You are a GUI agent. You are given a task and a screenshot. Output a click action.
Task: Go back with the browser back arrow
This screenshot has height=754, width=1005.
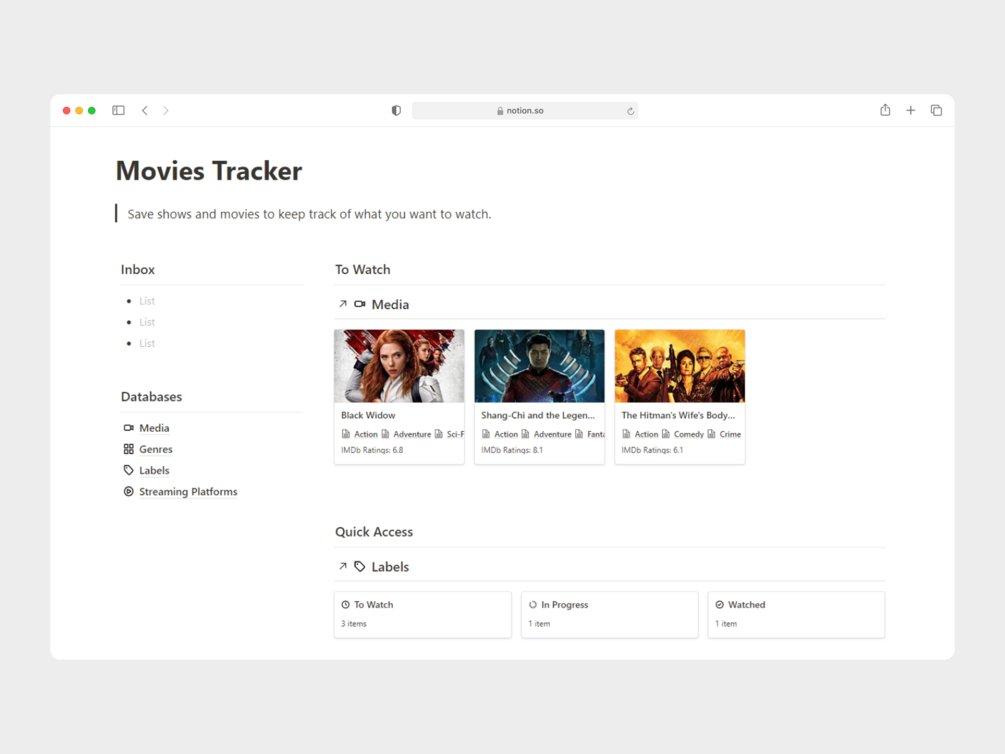click(x=145, y=110)
